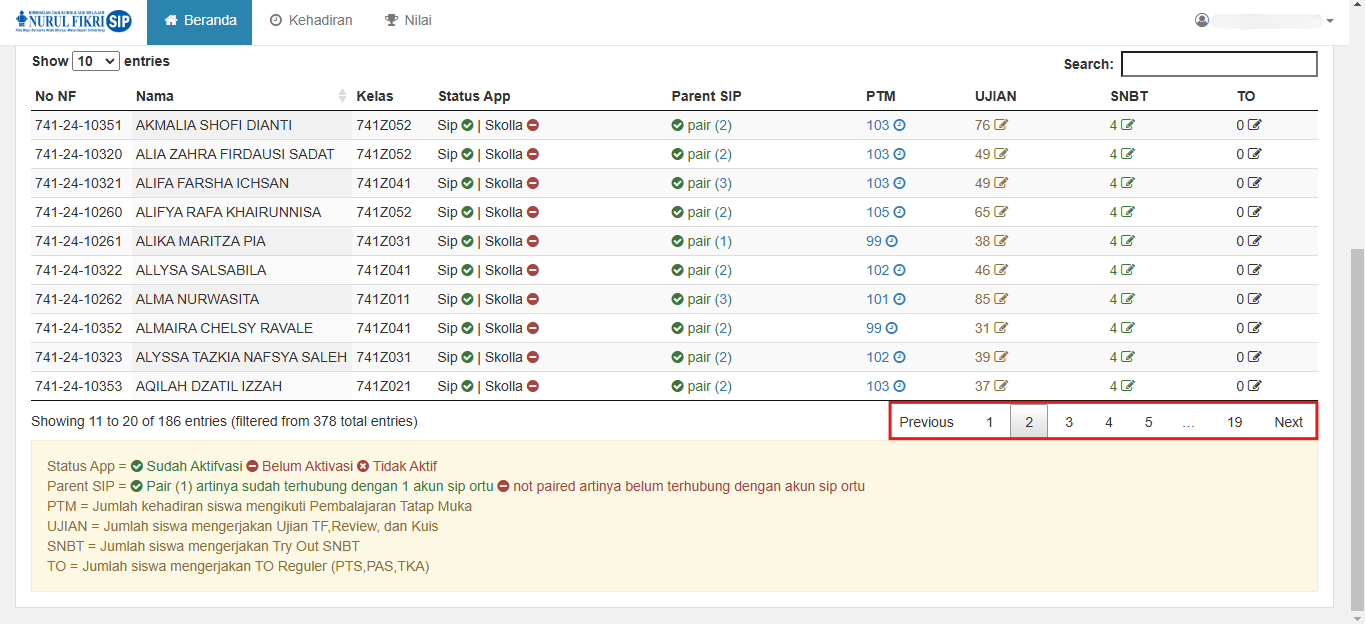Click Skolla red status icon for Alifa Farsha
This screenshot has height=624, width=1365.
(x=533, y=184)
